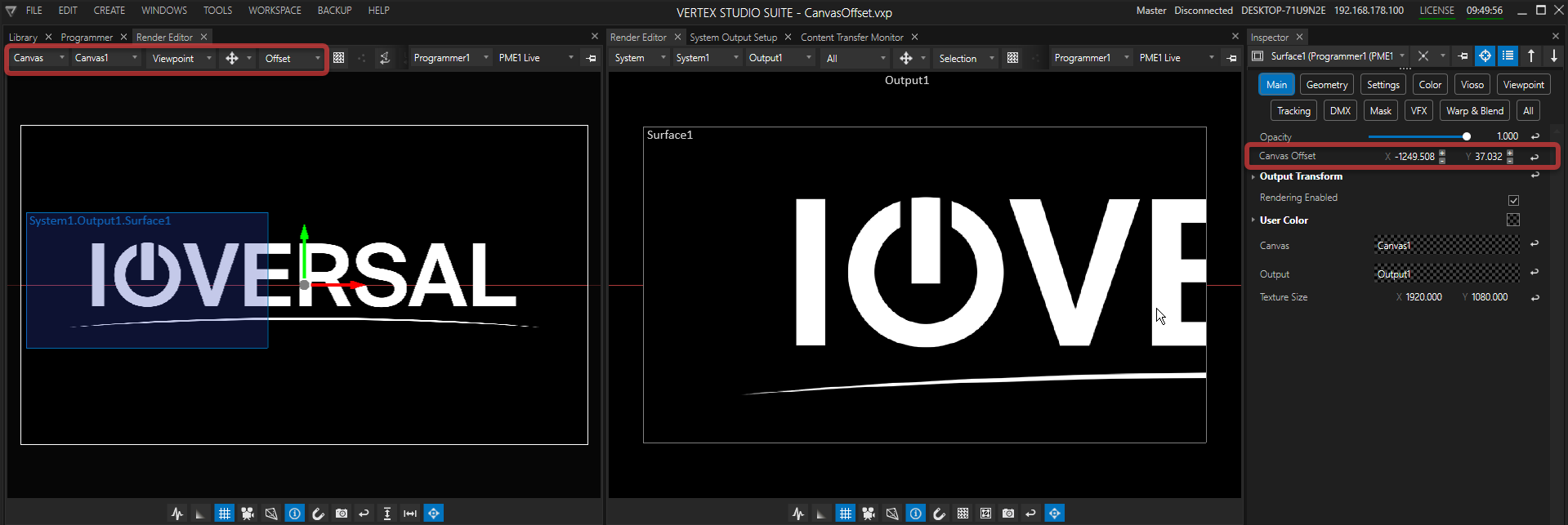Toggle the list view icon in Inspector header
1568x525 pixels.
coord(1508,56)
